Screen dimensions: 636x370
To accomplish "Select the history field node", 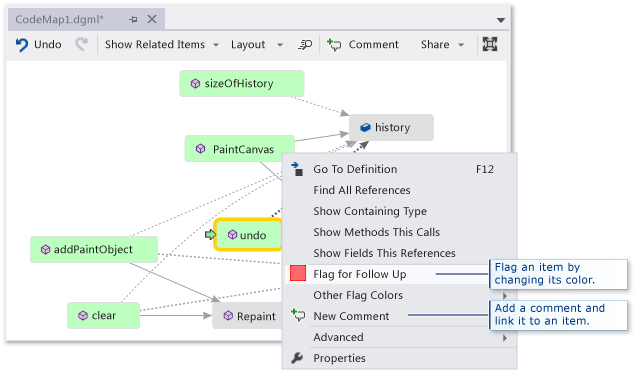I will tap(391, 127).
